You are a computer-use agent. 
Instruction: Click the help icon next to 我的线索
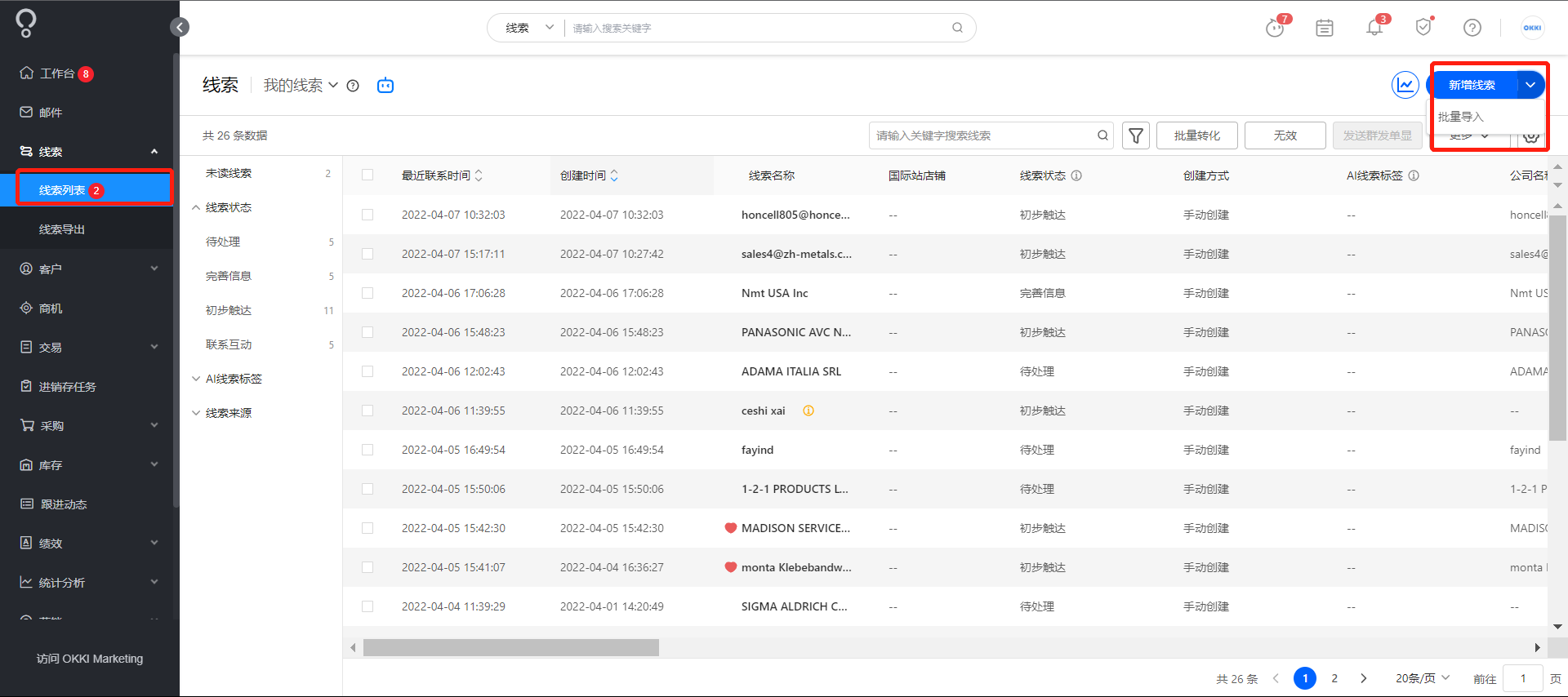pos(353,86)
